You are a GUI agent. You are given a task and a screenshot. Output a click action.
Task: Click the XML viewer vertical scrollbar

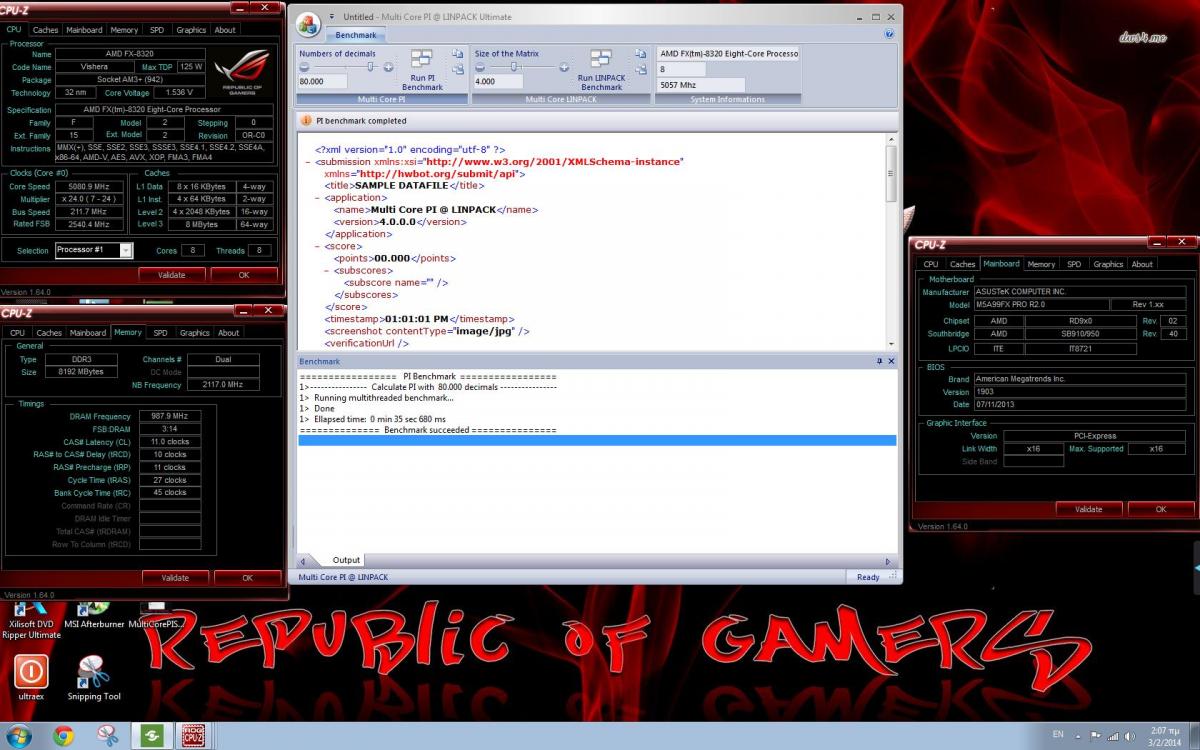click(x=892, y=242)
